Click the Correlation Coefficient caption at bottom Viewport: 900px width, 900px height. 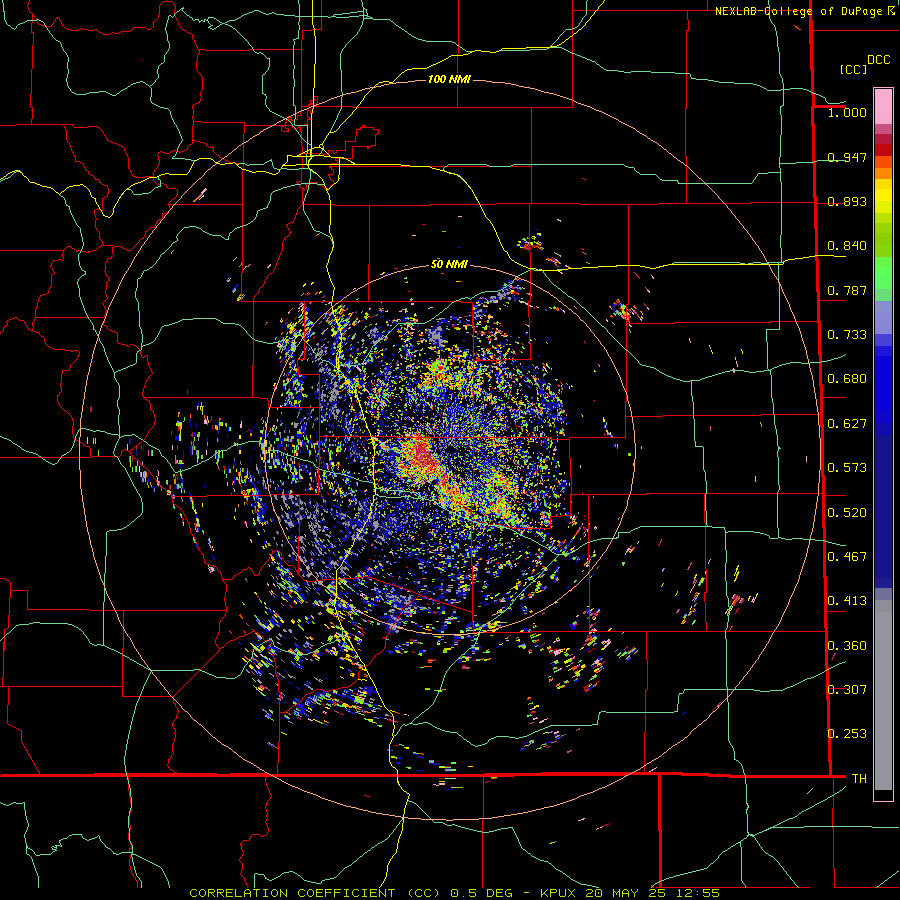click(455, 893)
